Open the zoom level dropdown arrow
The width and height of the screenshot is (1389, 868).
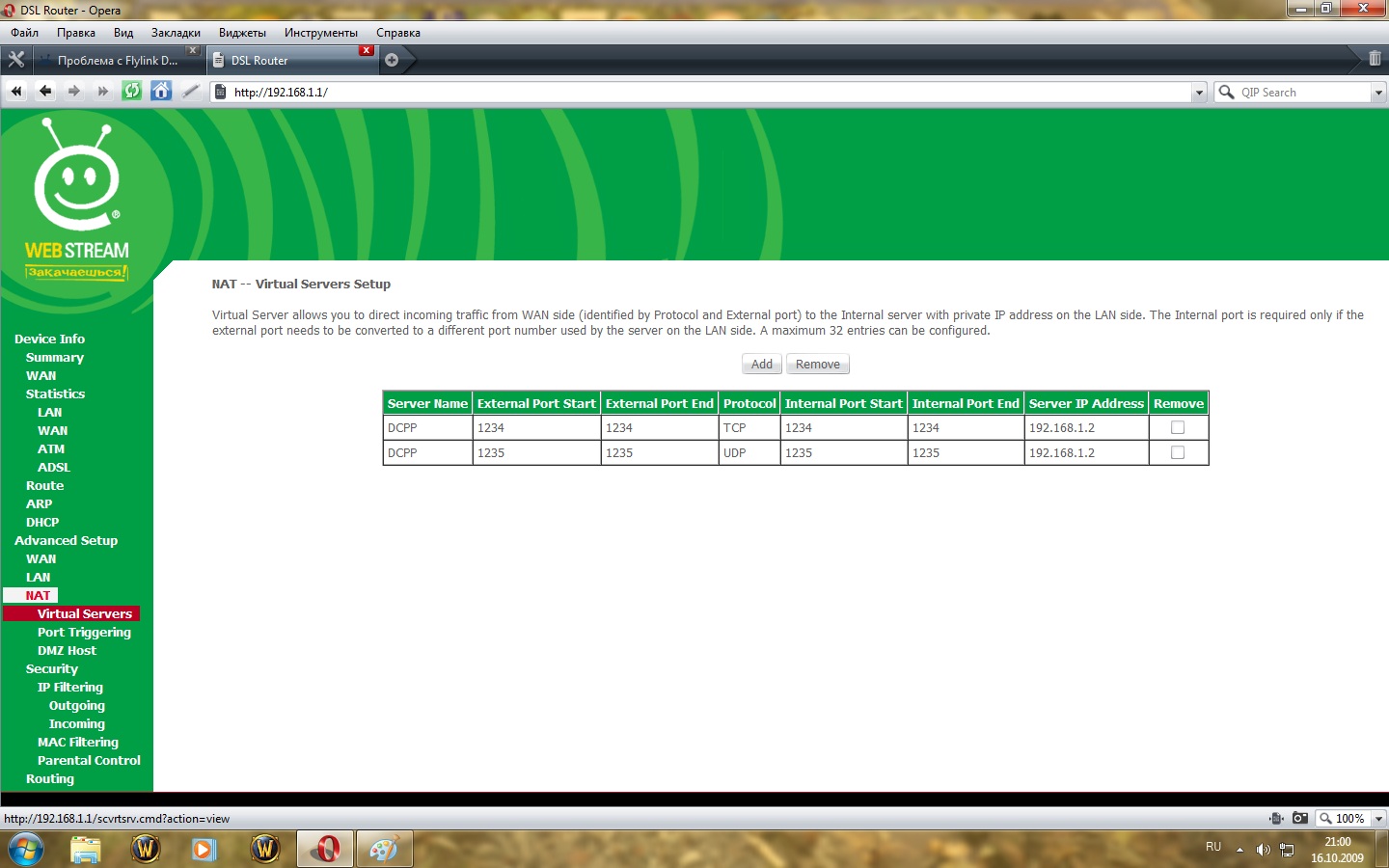[x=1378, y=819]
